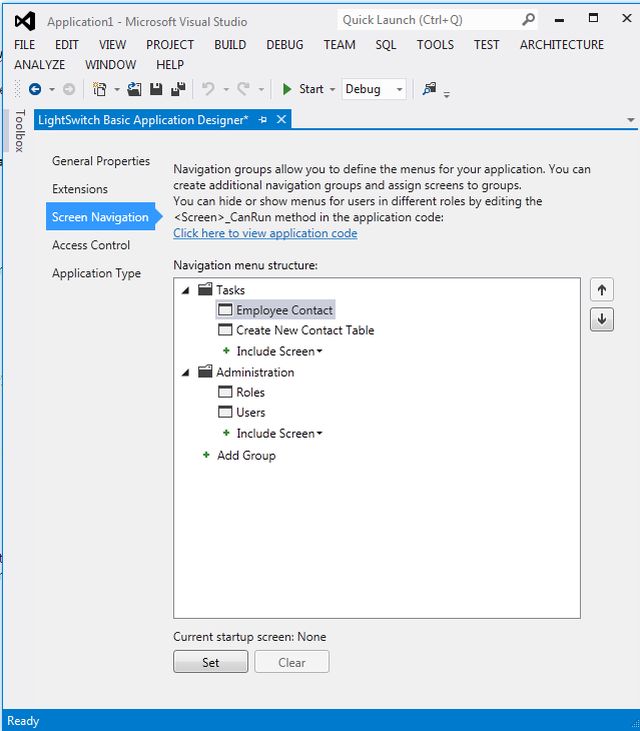Viewport: 640px width, 731px height.
Task: Click the Administration folder icon
Action: (x=205, y=372)
